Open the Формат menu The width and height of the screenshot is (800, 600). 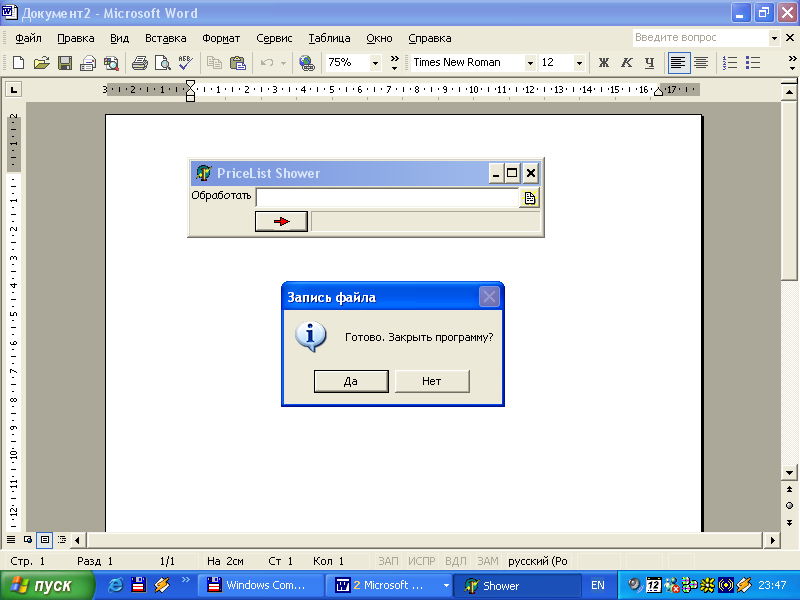[x=221, y=38]
